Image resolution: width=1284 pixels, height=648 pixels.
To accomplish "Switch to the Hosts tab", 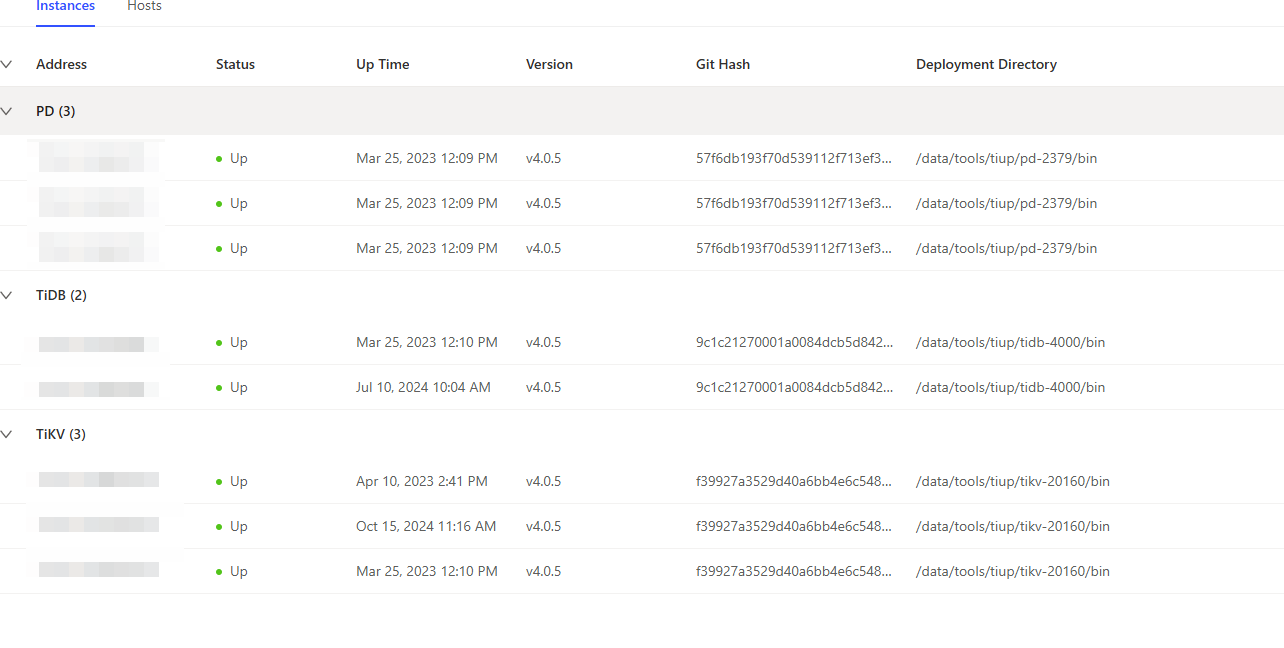I will pos(144,6).
